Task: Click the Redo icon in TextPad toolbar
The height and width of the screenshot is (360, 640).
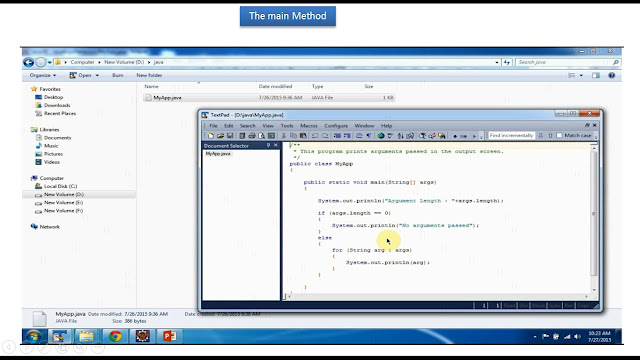Action: click(325, 136)
